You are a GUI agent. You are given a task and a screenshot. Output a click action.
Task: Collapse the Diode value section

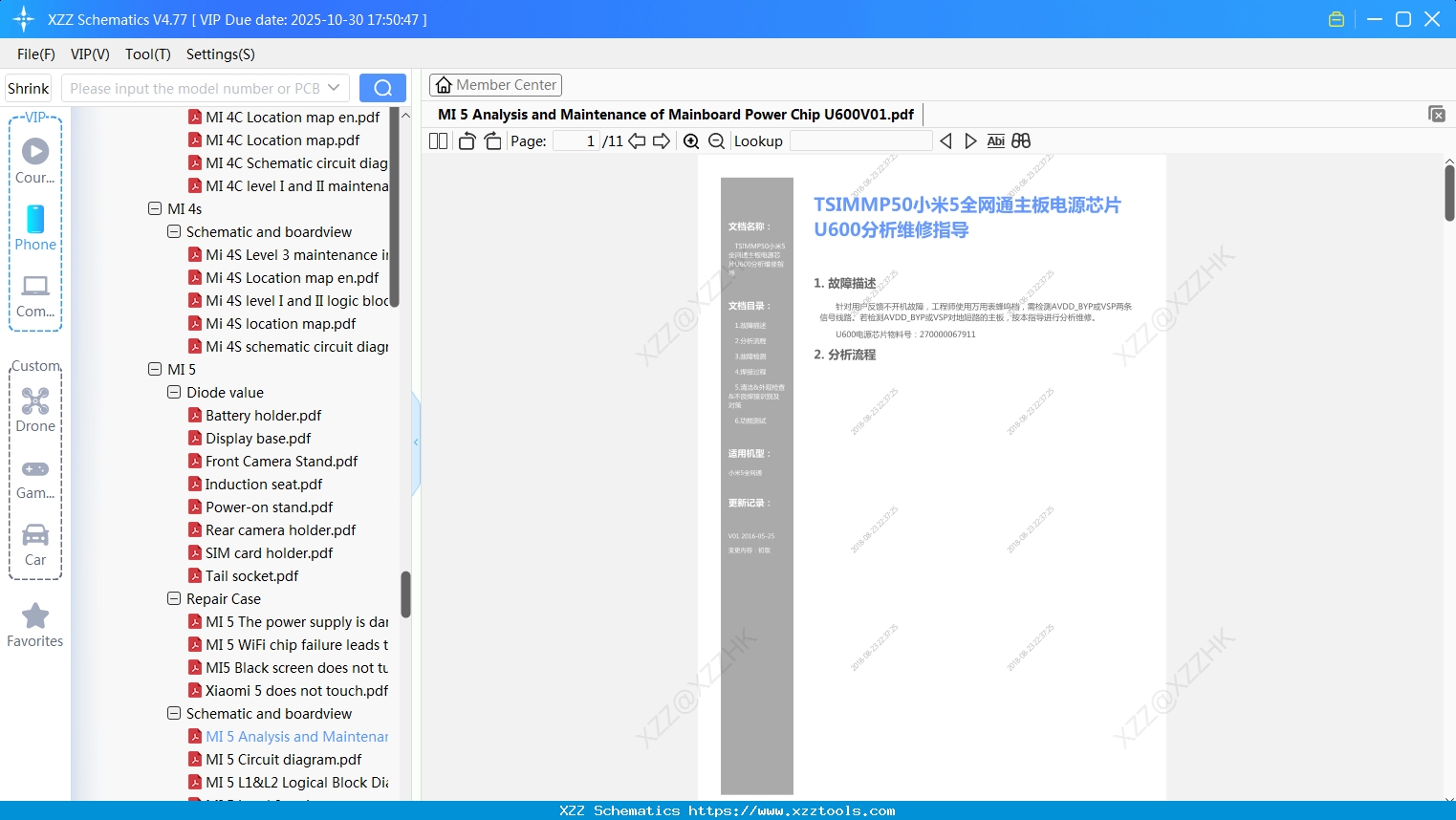click(x=174, y=392)
